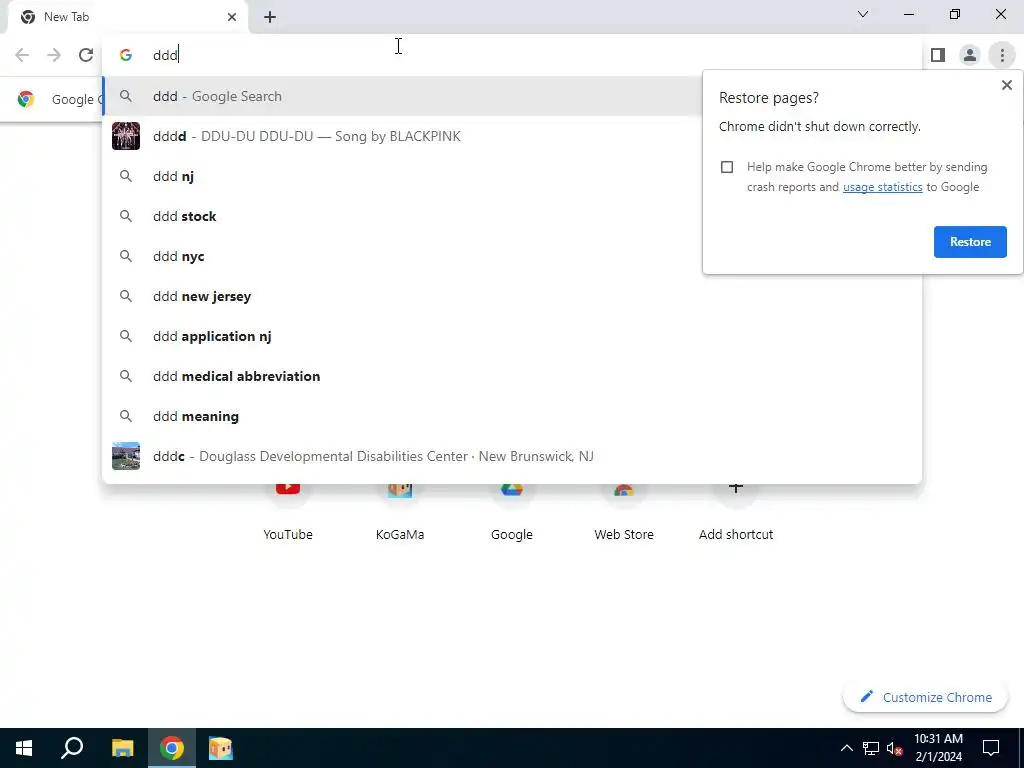Viewport: 1024px width, 768px height.
Task: Open Chrome's three-dot menu
Action: (x=1002, y=56)
